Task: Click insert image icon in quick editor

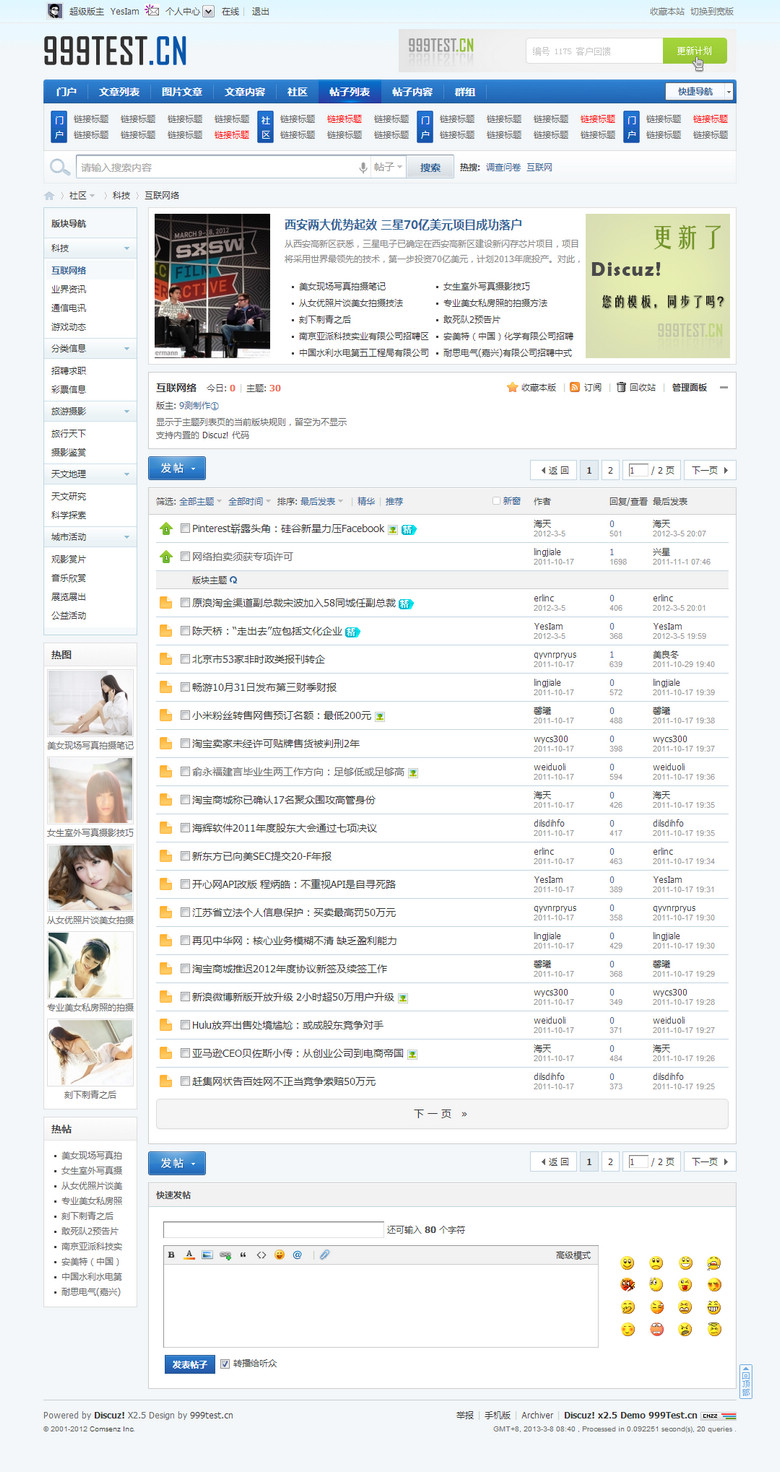Action: [x=207, y=1254]
